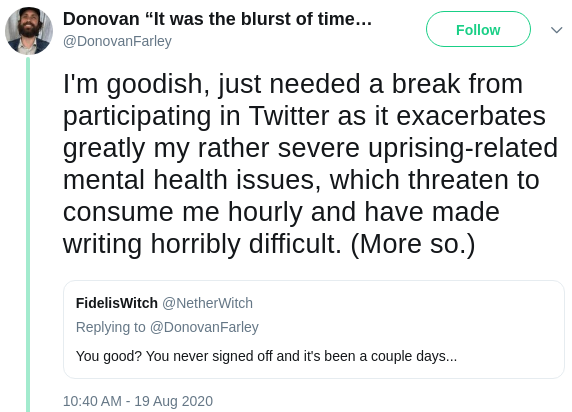Click the word 'Twitter' in the tweet body
This screenshot has width=572, height=412.
point(289,116)
